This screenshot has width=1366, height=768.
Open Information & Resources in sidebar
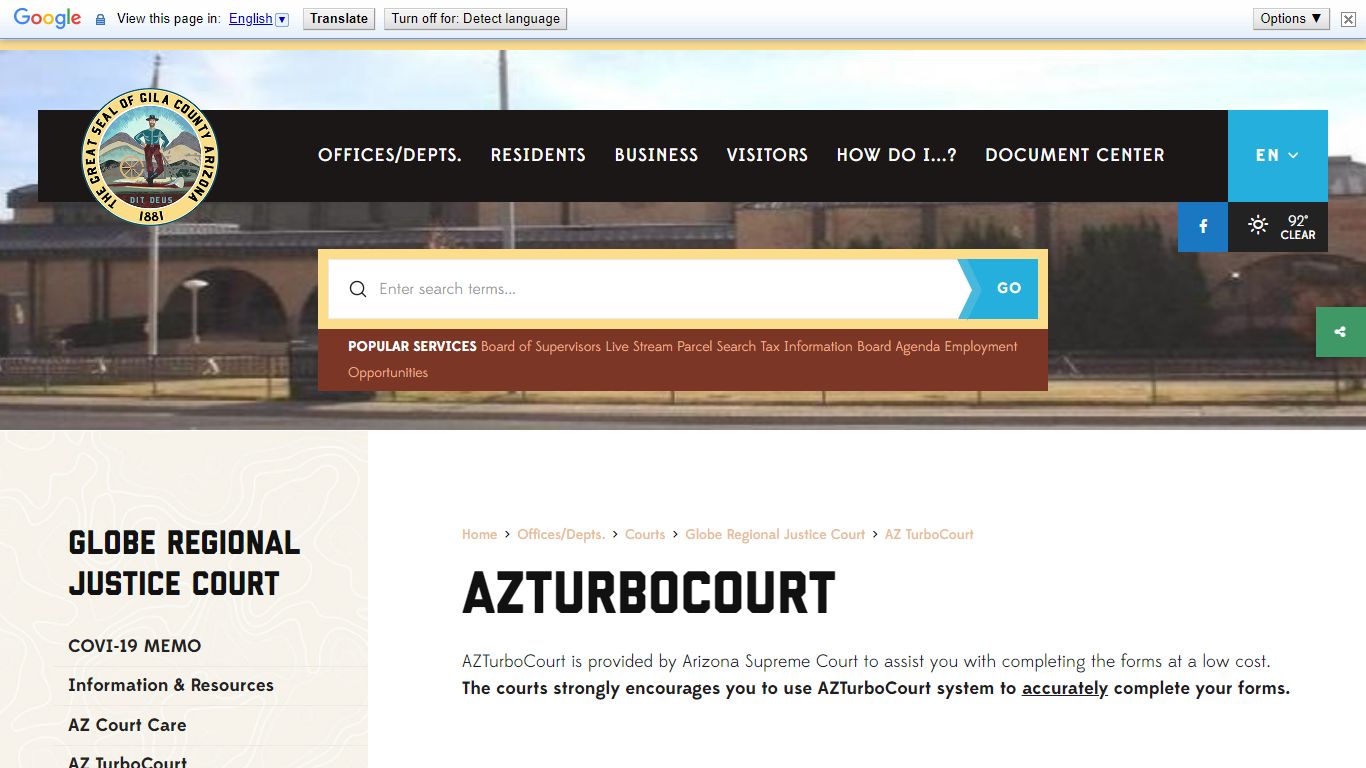(171, 685)
